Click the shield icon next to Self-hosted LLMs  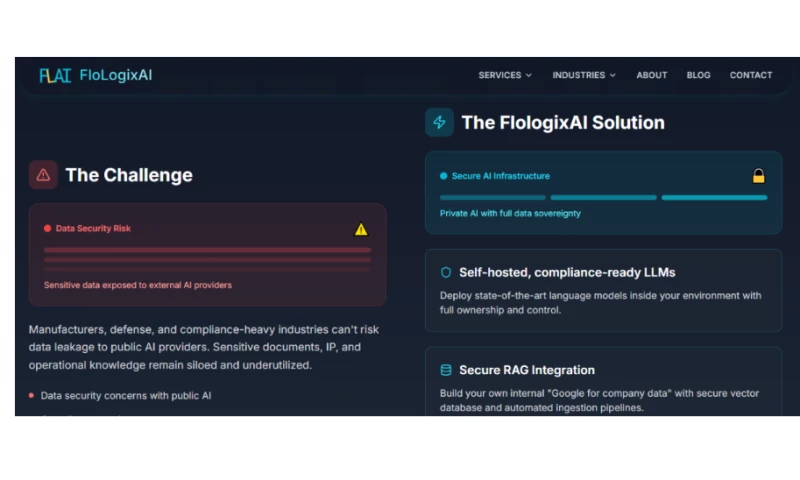click(x=446, y=272)
